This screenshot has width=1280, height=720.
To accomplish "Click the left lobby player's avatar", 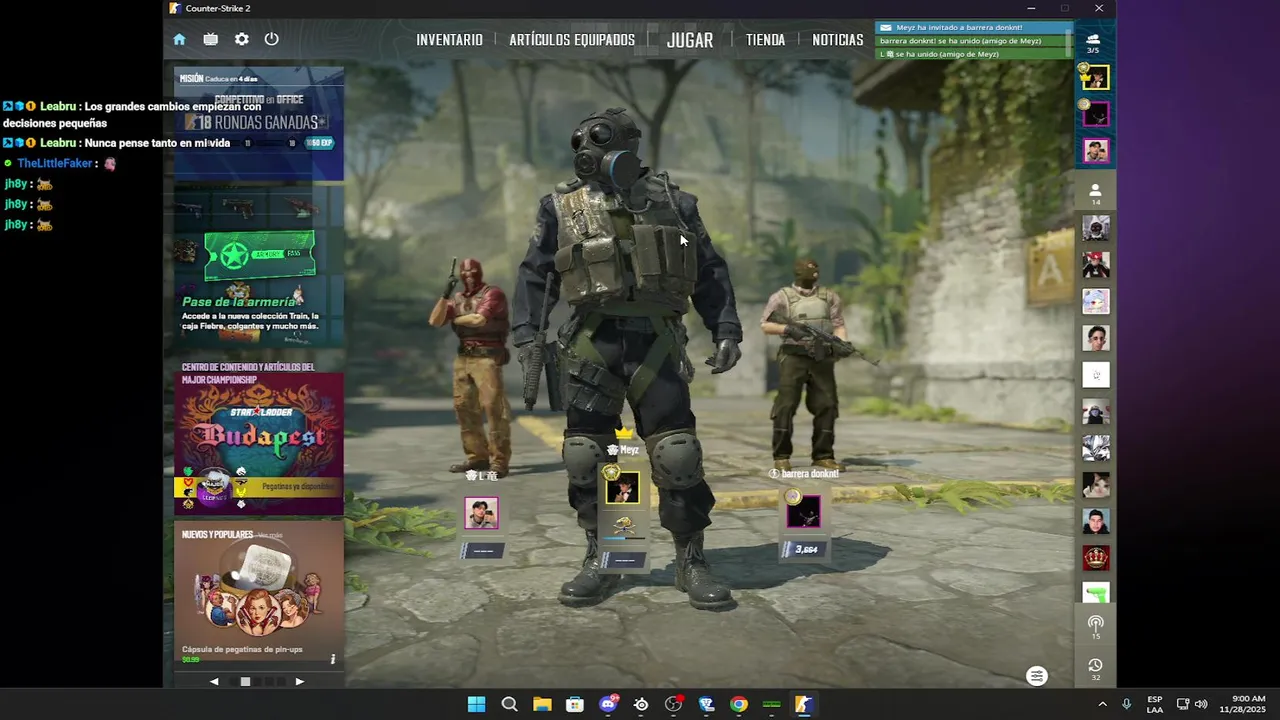I will tap(481, 513).
